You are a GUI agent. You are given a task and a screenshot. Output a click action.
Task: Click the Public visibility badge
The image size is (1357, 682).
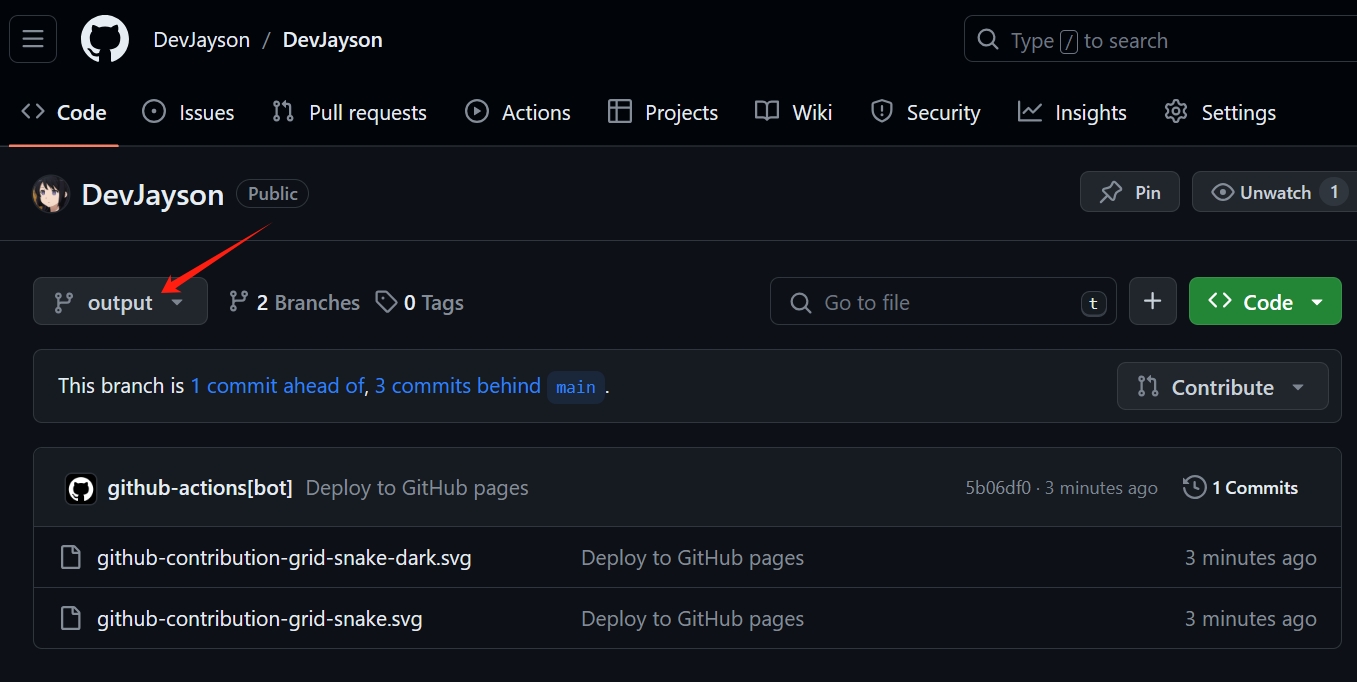pos(272,194)
